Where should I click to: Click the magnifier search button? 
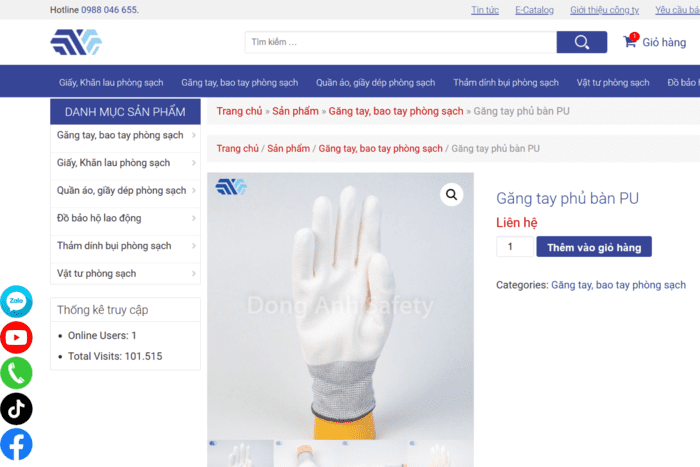point(582,42)
